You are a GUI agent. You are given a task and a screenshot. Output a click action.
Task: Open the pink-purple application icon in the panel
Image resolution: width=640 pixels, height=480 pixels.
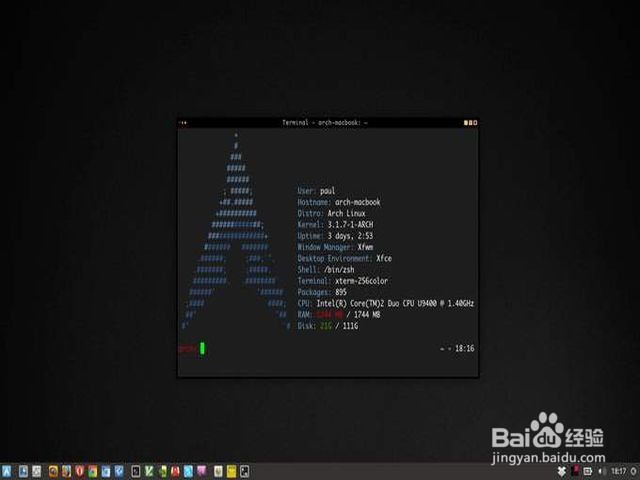tap(202, 471)
